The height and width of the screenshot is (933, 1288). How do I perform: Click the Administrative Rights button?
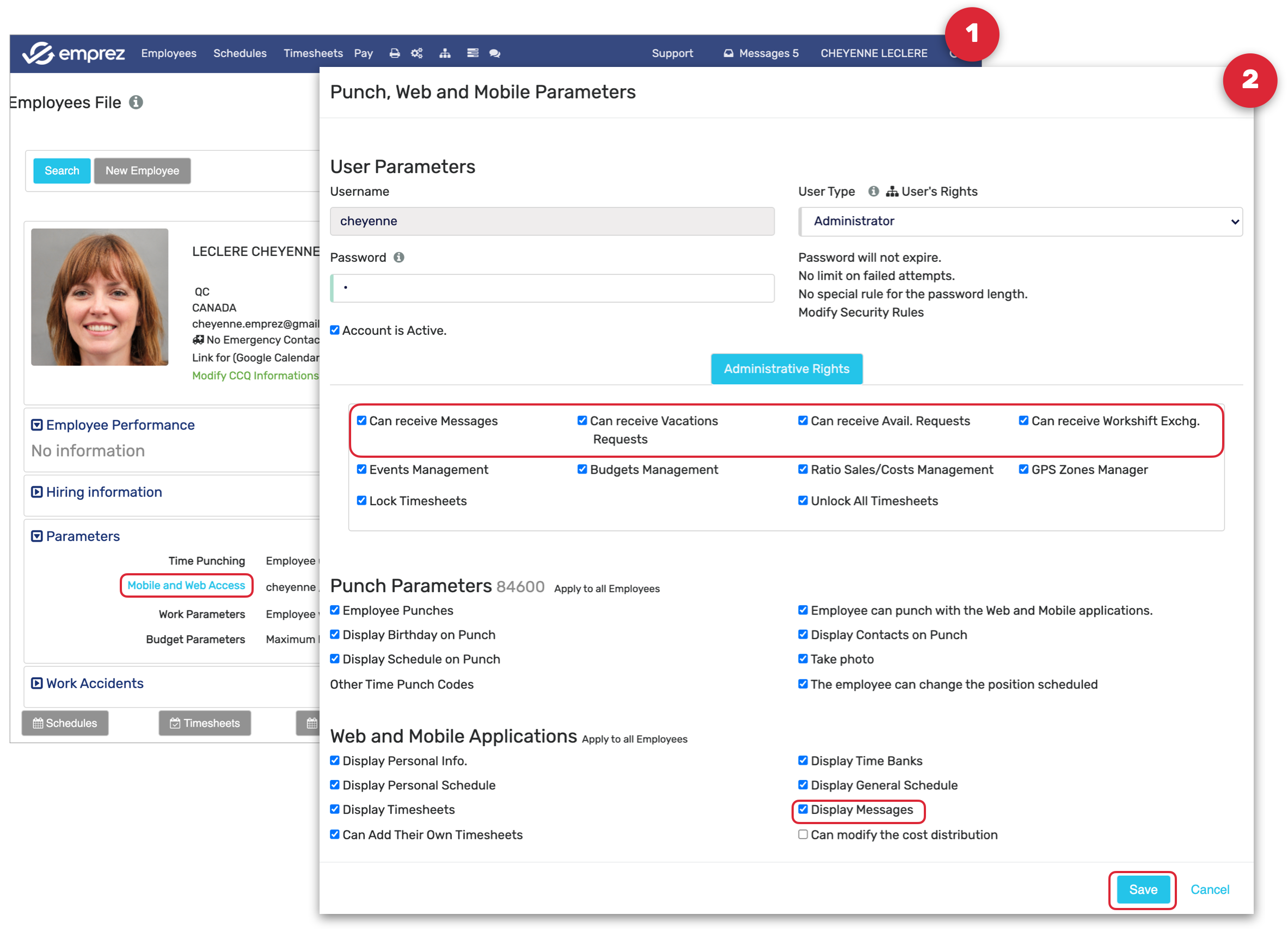[787, 369]
